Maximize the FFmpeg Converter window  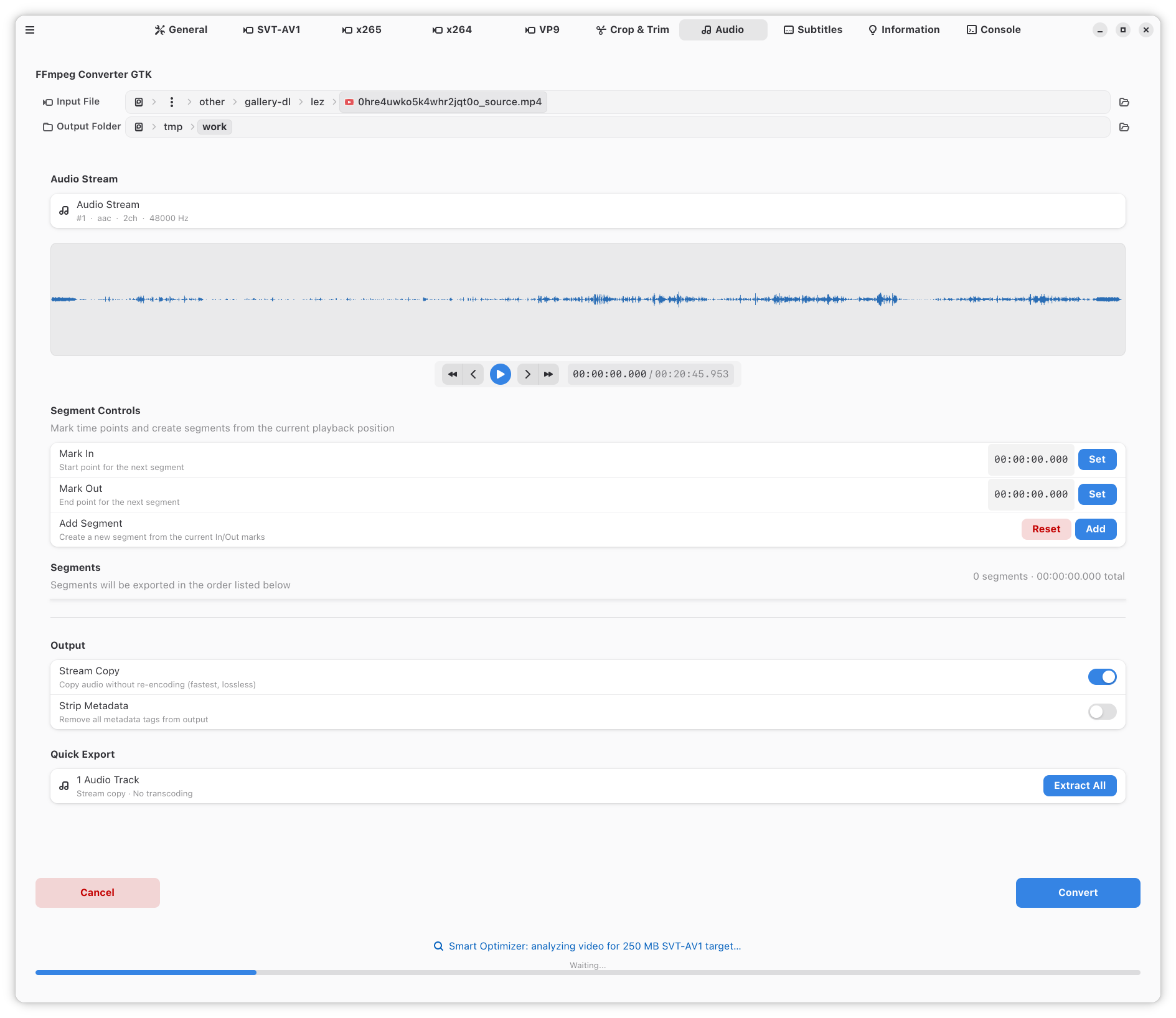click(x=1123, y=30)
